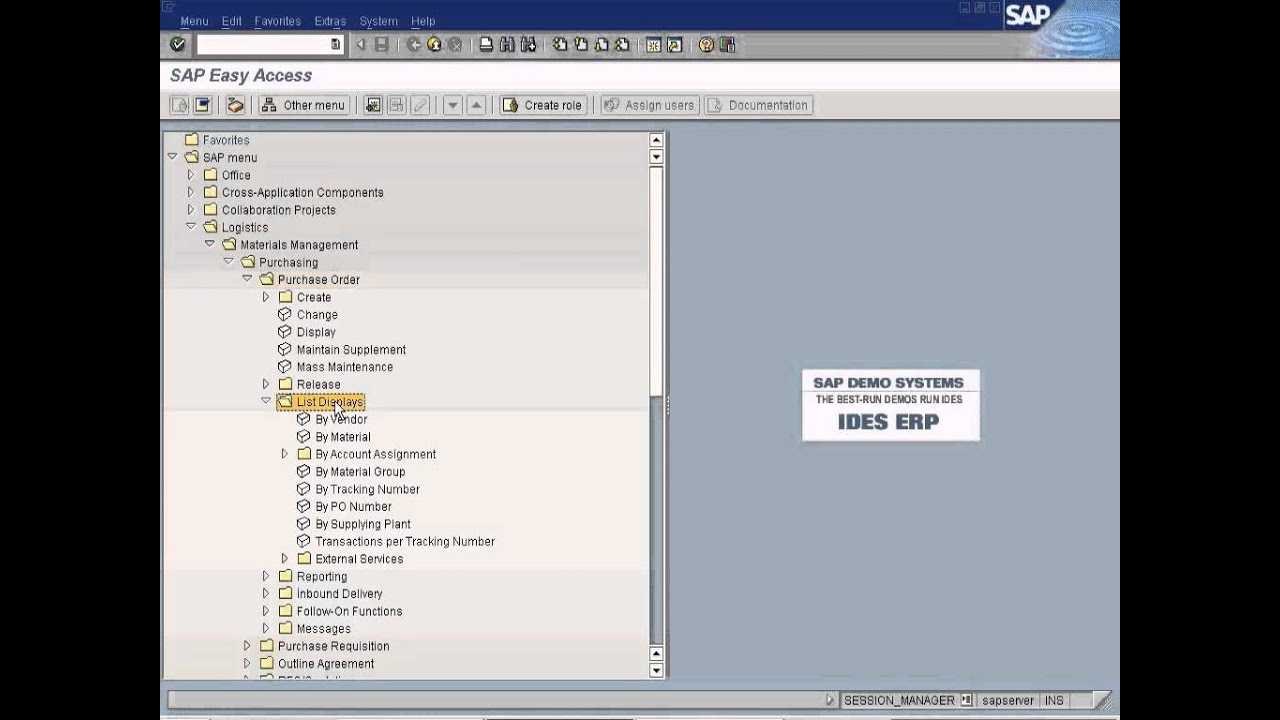Screen dimensions: 1280x720
Task: Click the Print icon
Action: [x=486, y=45]
